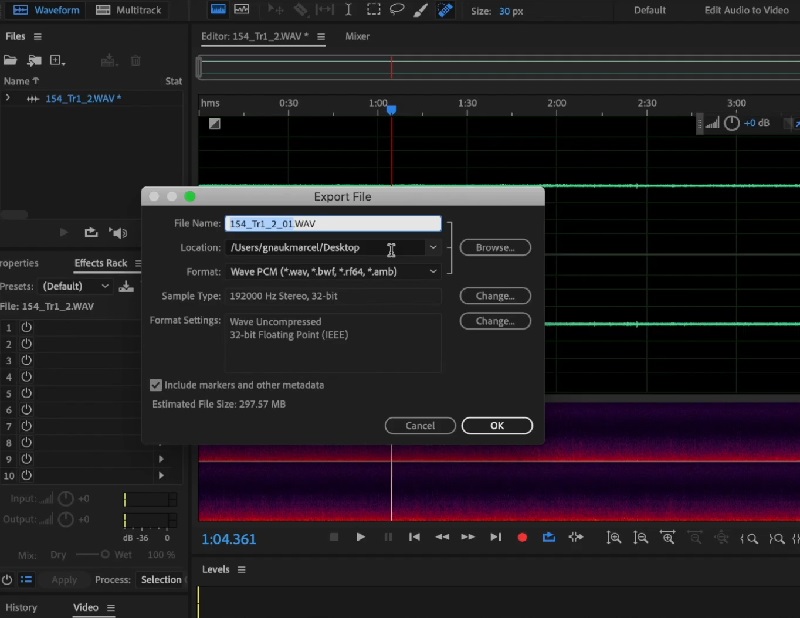Click the Skip Selection icon
This screenshot has width=800, height=618.
[576, 537]
